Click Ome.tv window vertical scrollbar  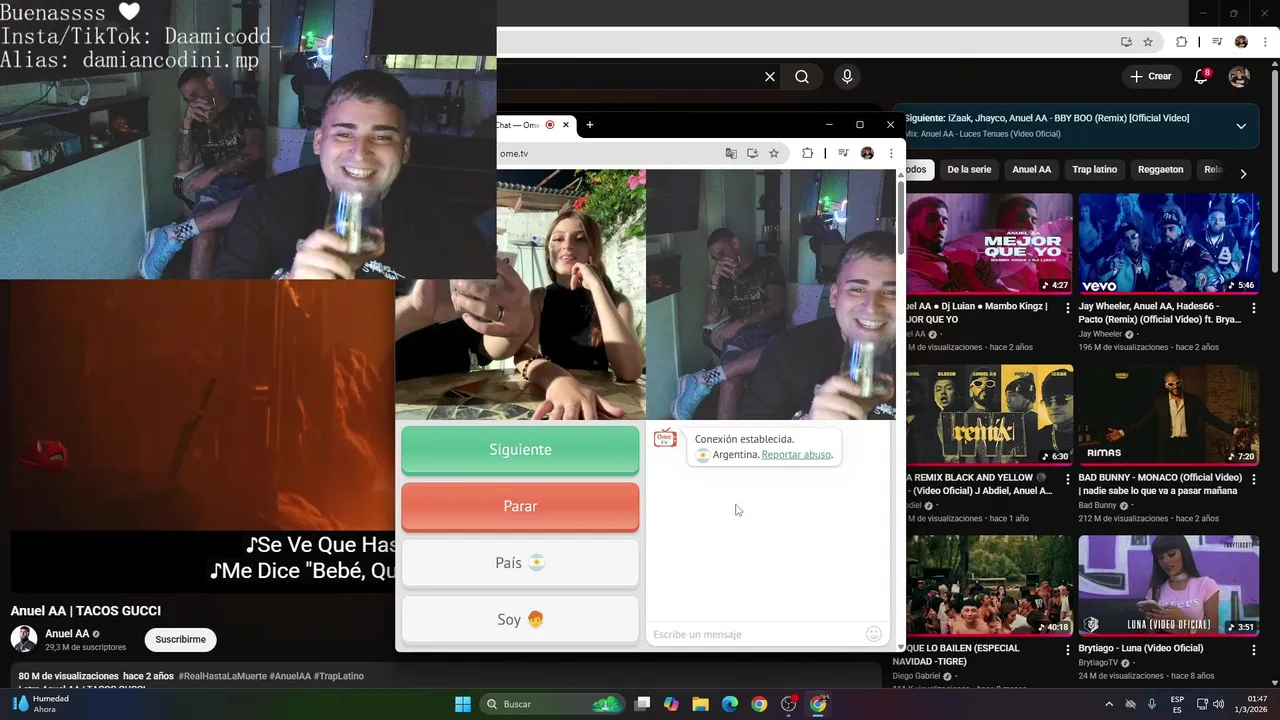[900, 220]
